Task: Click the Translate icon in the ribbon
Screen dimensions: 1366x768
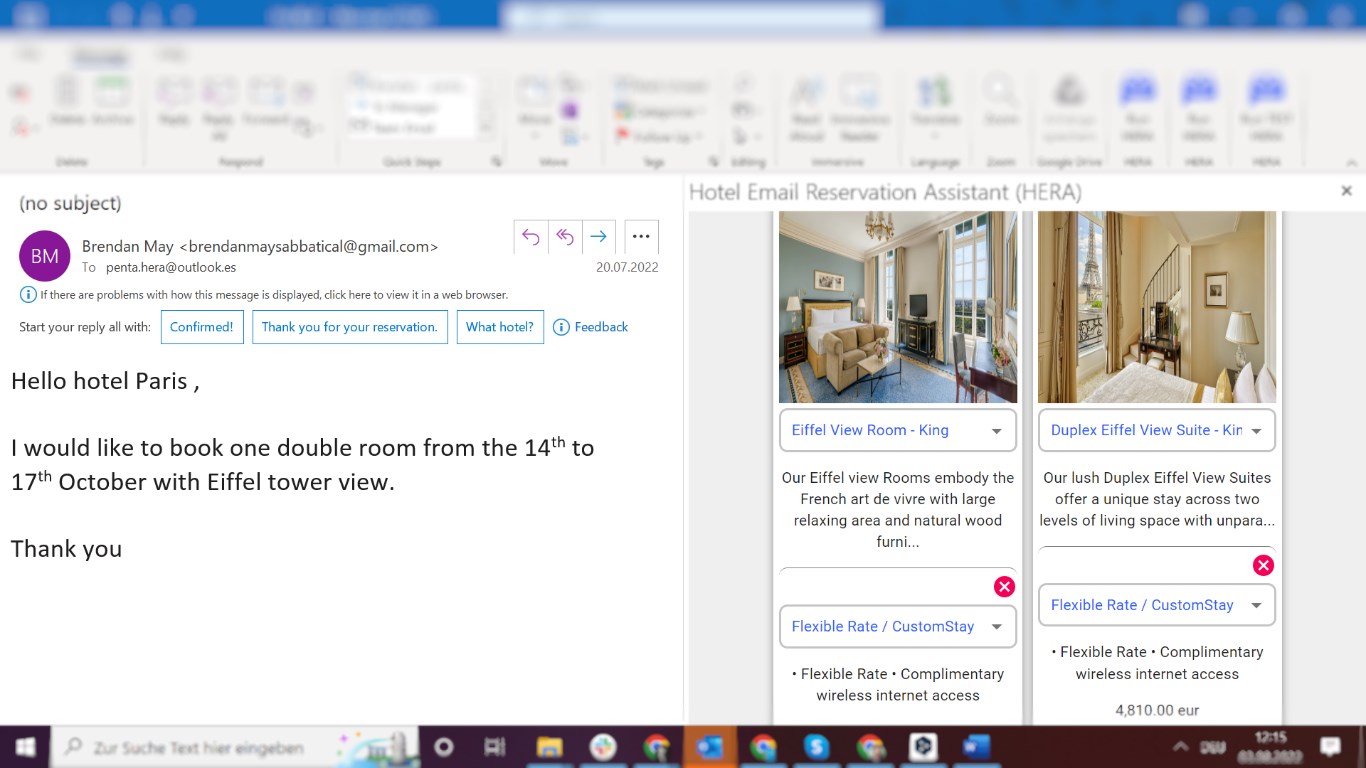Action: click(935, 104)
